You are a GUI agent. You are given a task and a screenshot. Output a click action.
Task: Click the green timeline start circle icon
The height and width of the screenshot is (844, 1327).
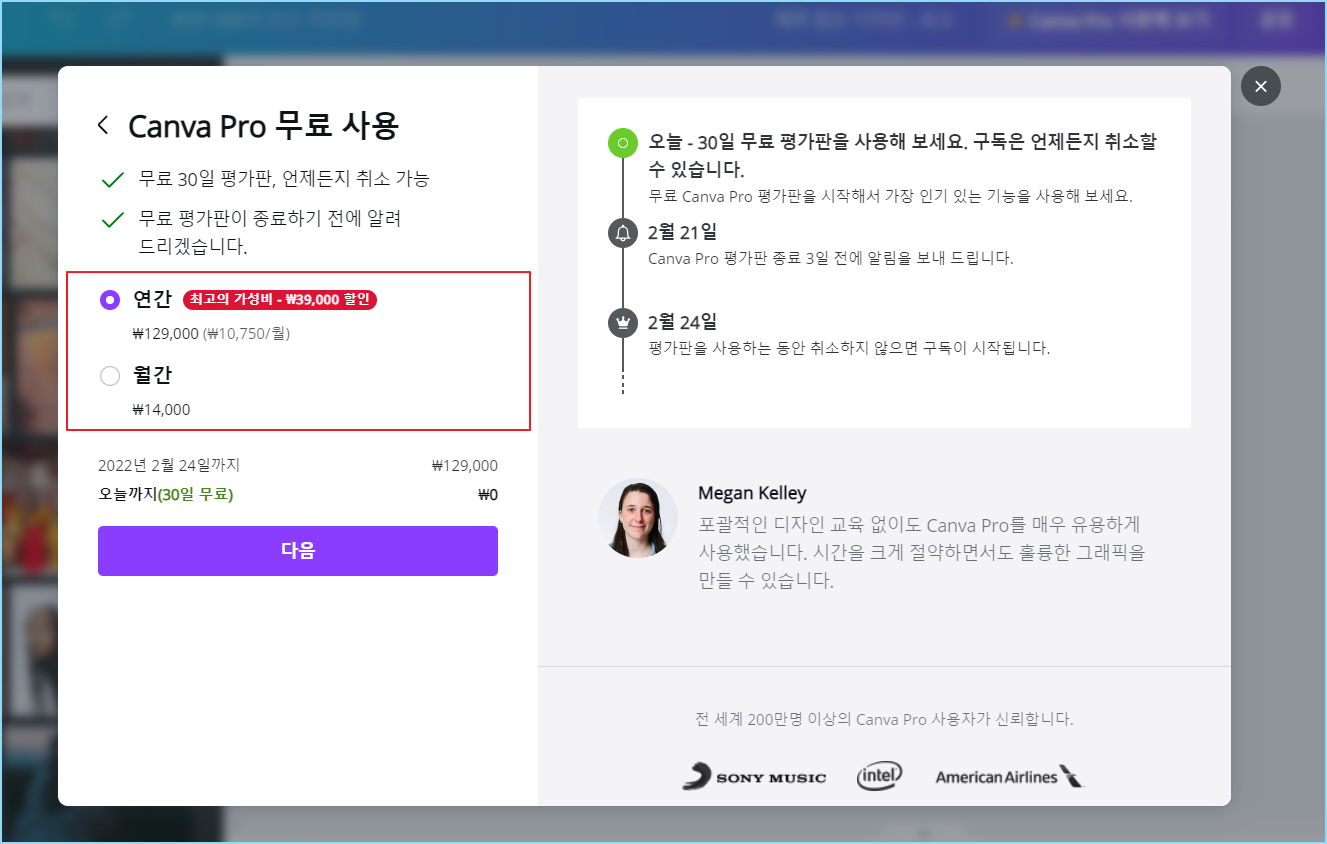(623, 143)
